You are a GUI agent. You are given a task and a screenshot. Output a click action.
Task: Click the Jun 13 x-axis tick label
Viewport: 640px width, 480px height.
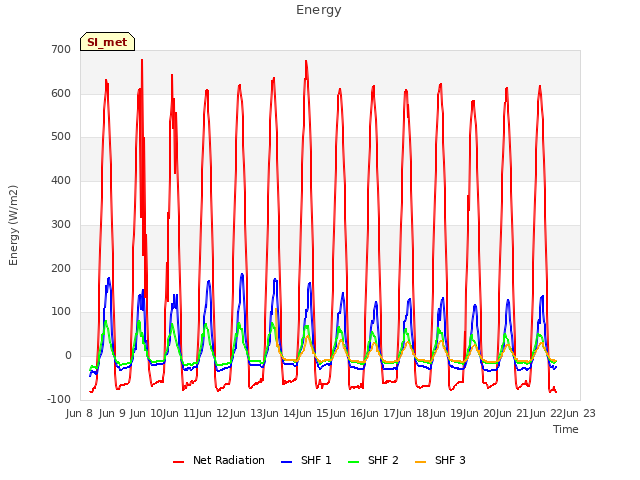[x=248, y=413]
